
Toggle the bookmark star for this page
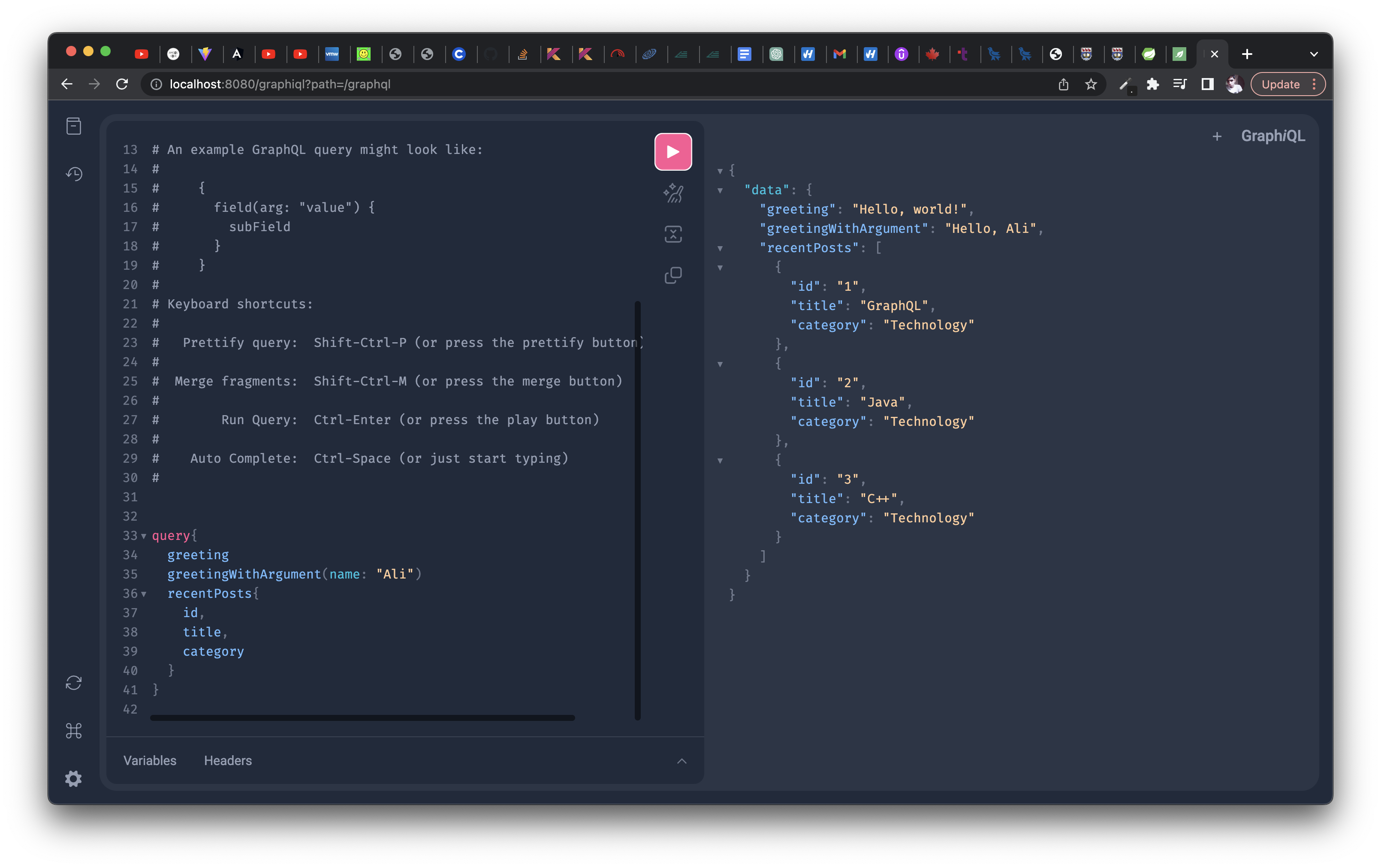tap(1090, 84)
